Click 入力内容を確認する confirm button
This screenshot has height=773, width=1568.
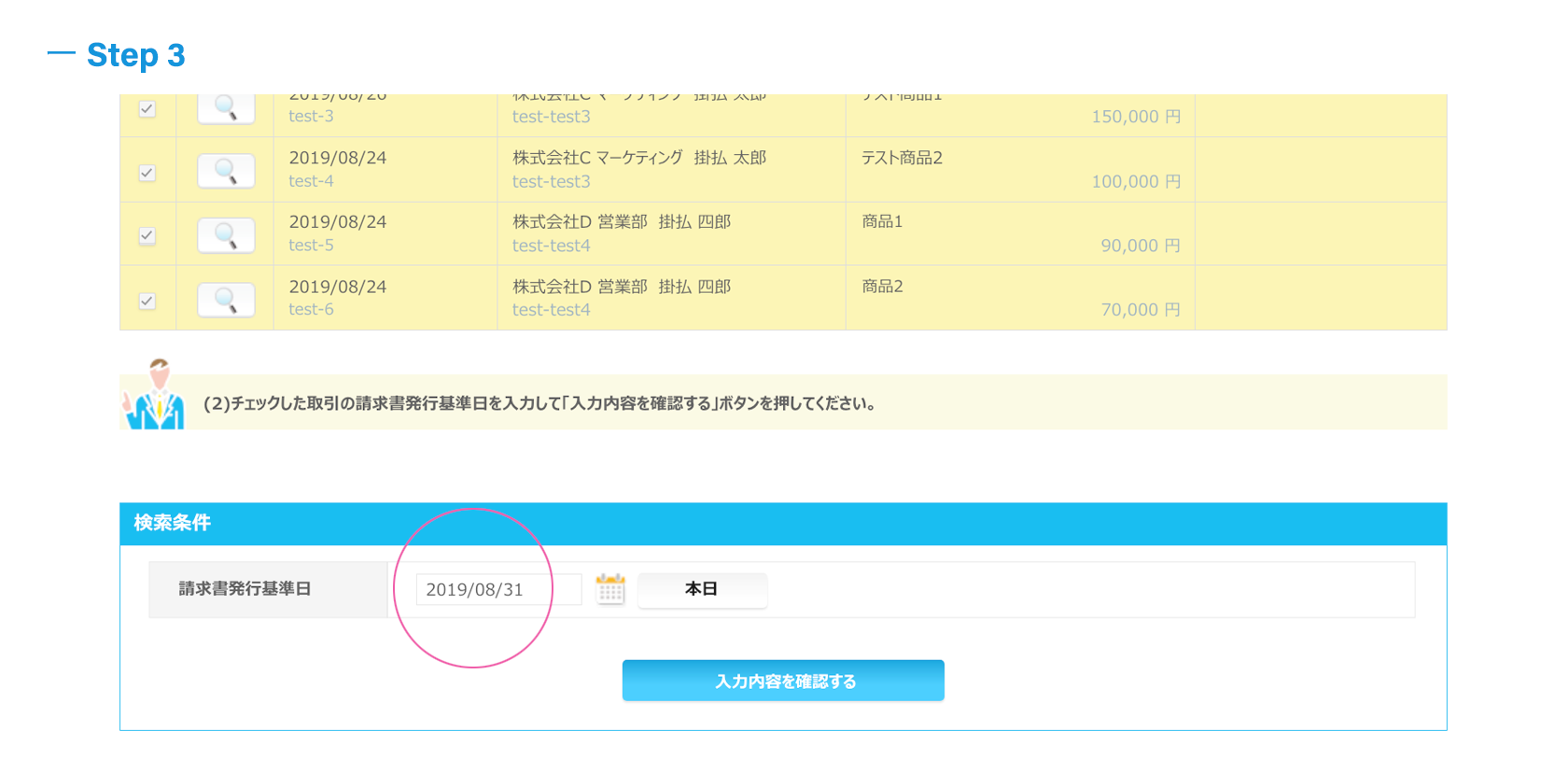[x=783, y=681]
